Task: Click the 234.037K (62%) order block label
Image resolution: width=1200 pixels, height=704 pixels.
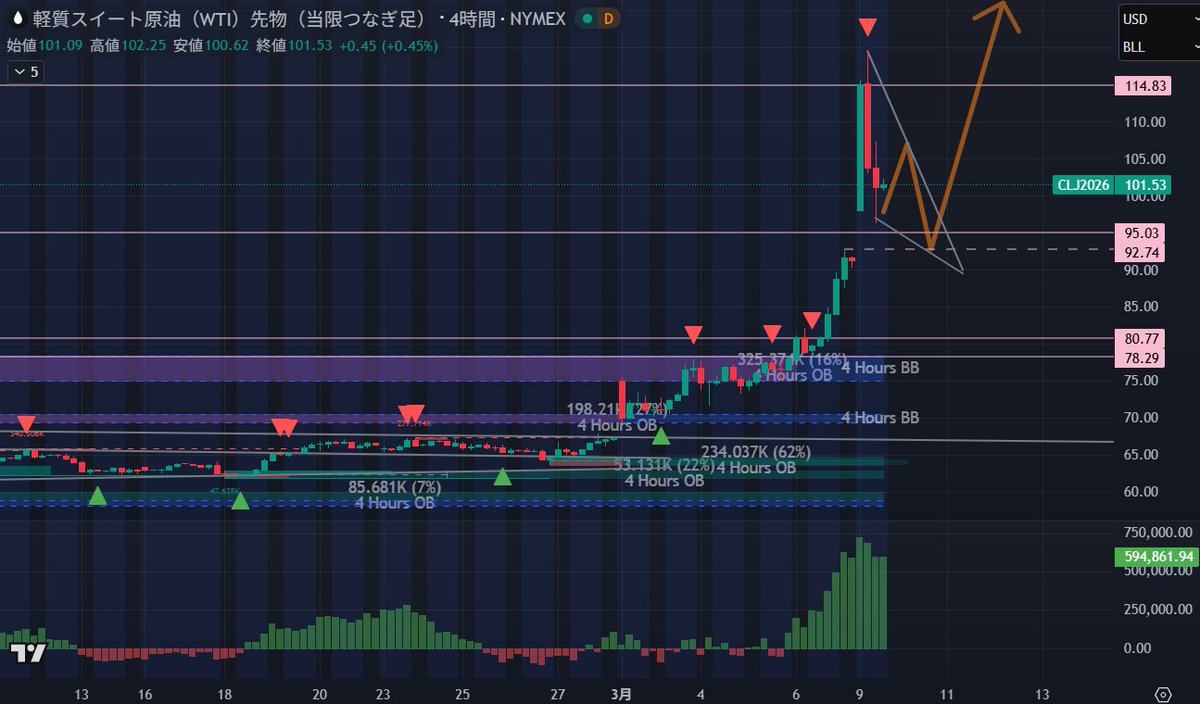Action: (756, 452)
